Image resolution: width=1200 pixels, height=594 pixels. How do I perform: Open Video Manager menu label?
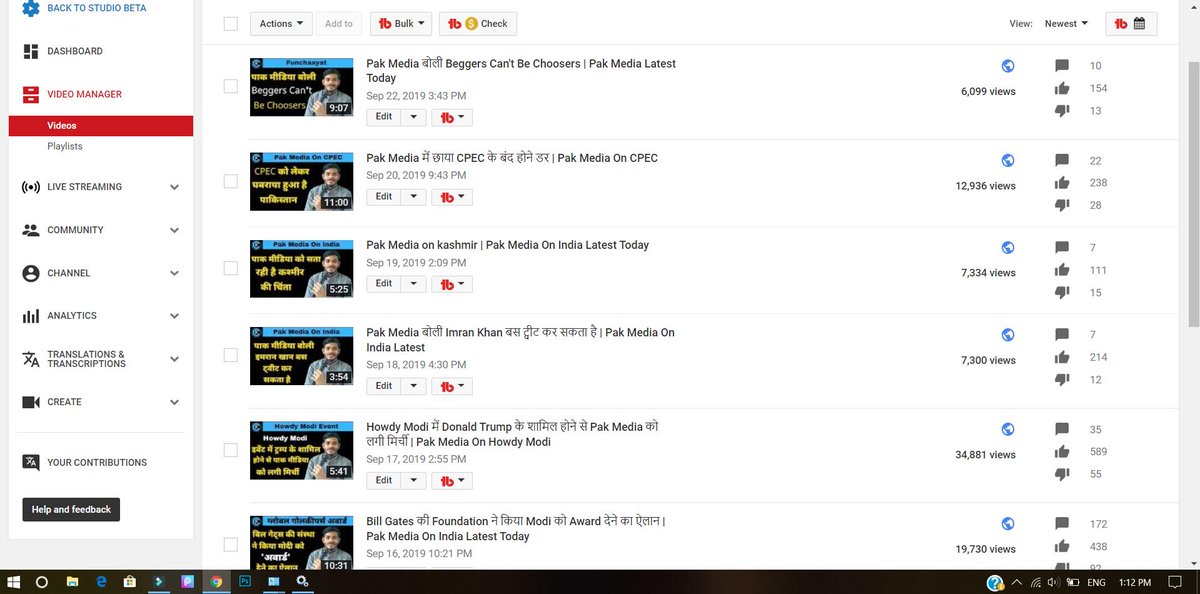coord(84,94)
